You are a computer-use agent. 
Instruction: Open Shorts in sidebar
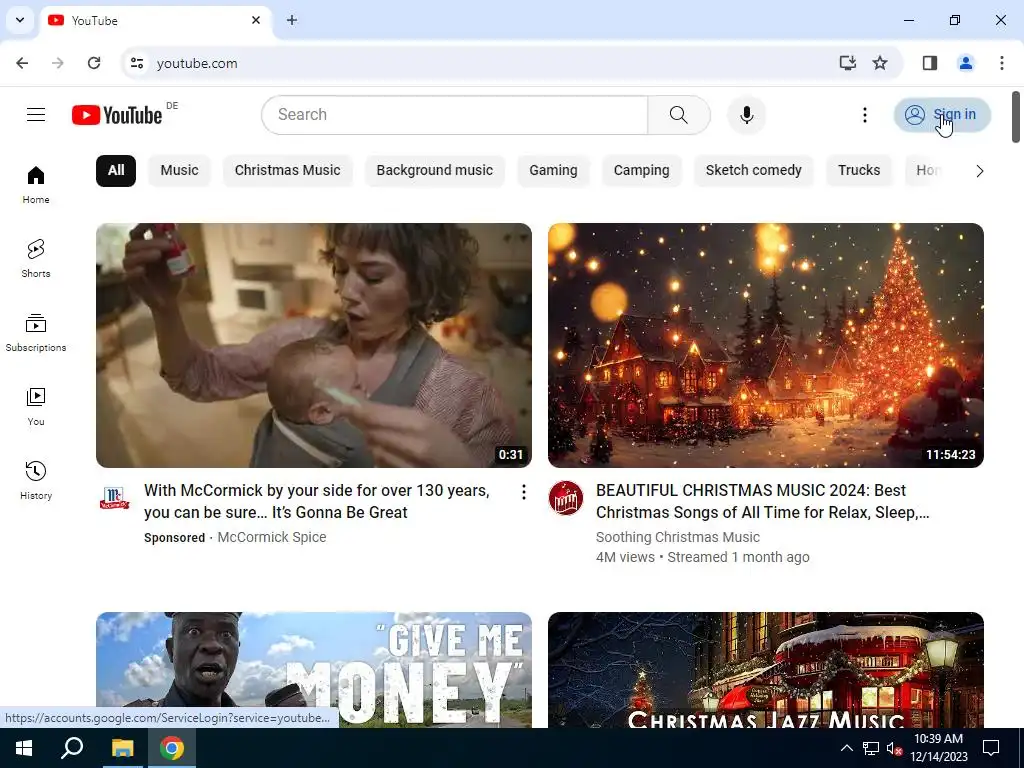click(36, 259)
